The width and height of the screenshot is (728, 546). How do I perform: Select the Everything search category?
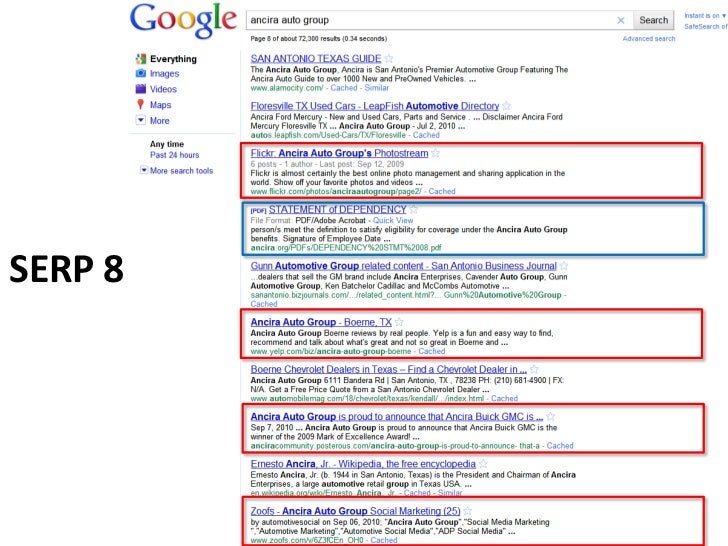173,59
